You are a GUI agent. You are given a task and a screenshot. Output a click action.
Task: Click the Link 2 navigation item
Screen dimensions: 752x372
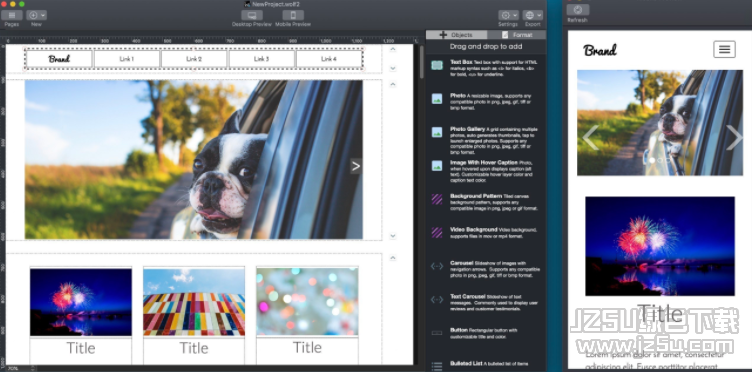coord(194,59)
